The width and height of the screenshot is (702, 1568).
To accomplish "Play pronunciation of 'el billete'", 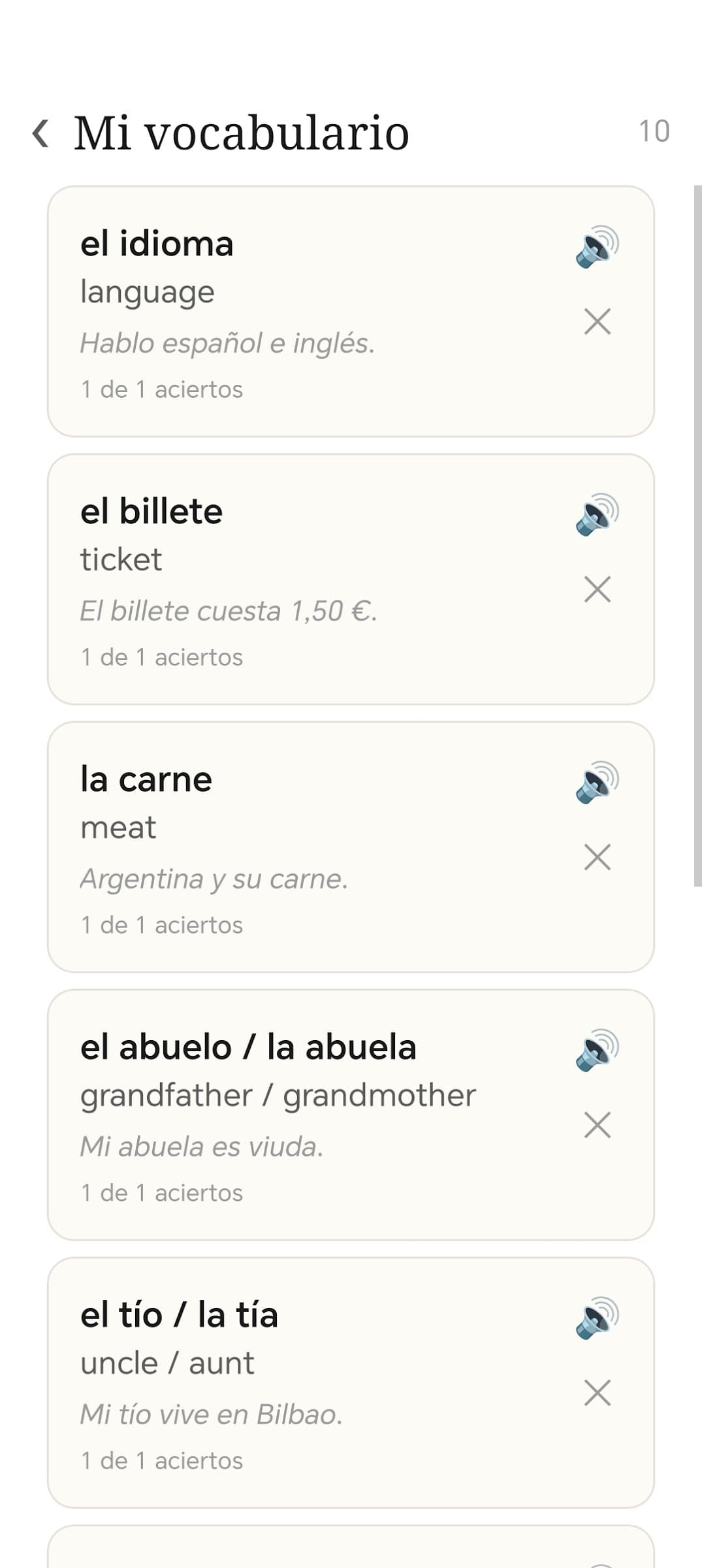I will click(x=598, y=514).
